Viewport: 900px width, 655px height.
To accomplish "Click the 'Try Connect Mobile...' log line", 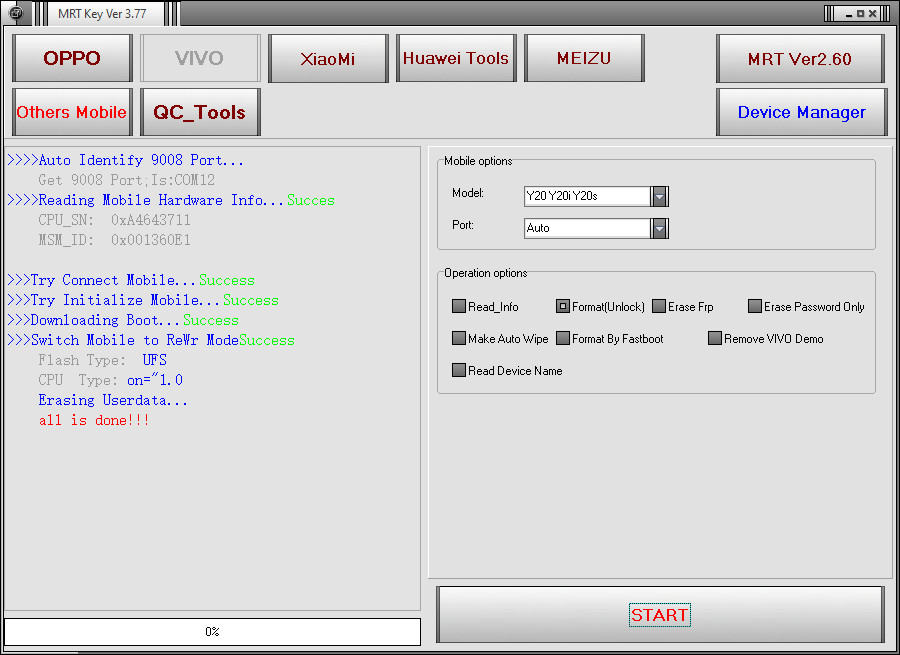I will tap(131, 280).
